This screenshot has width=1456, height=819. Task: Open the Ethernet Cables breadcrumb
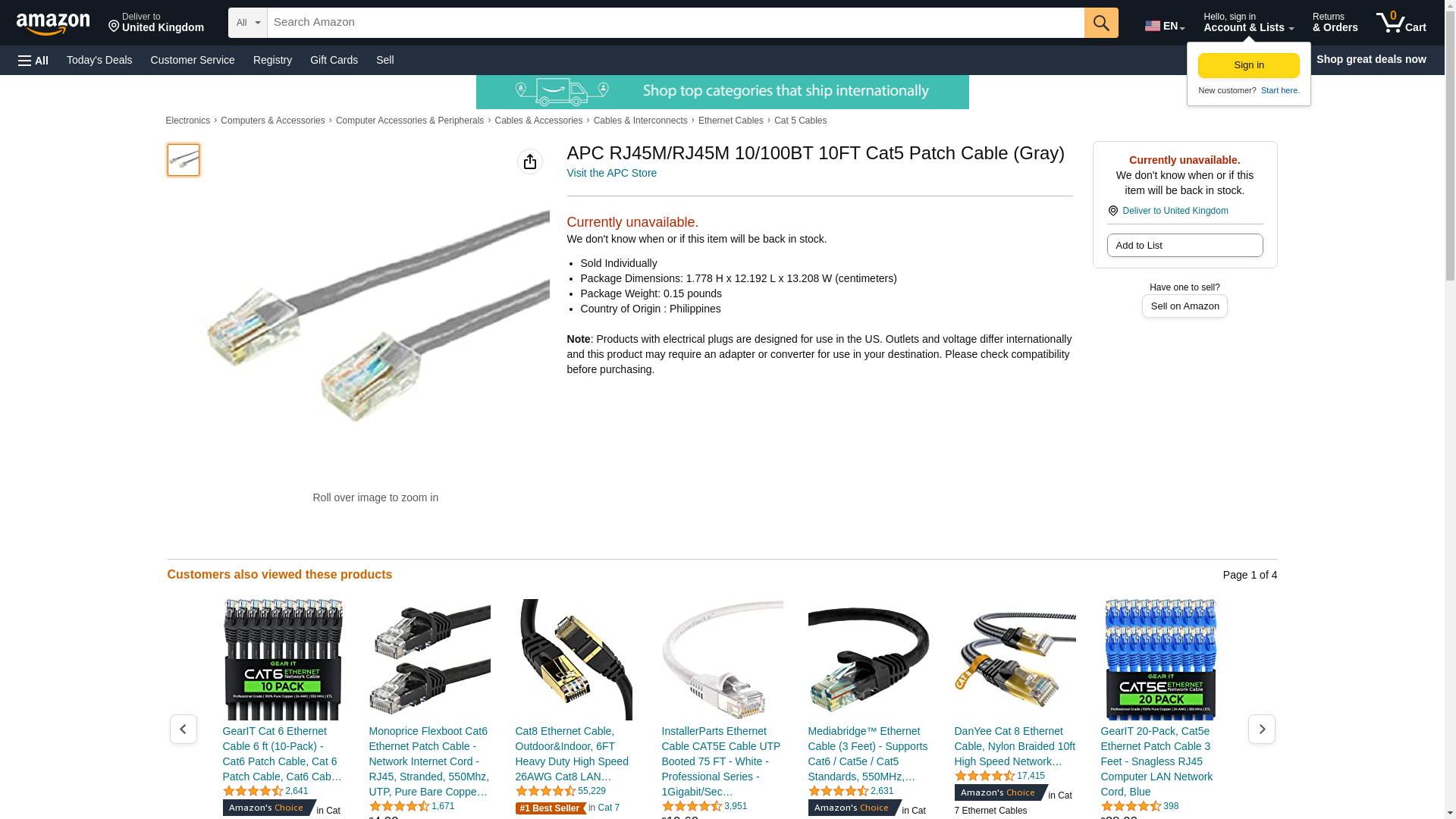click(x=731, y=121)
